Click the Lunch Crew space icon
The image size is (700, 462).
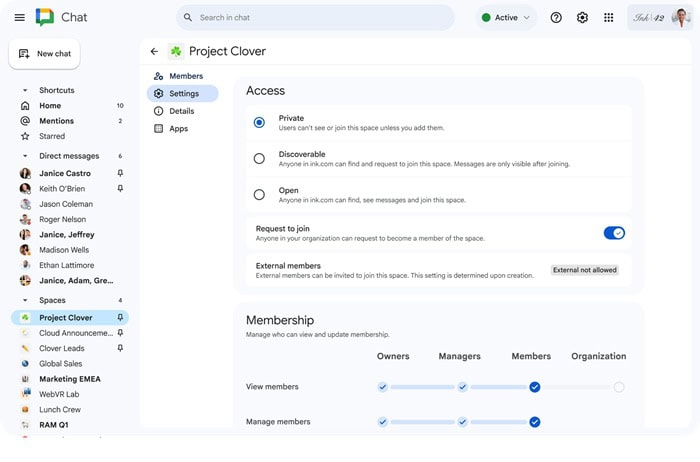click(25, 409)
